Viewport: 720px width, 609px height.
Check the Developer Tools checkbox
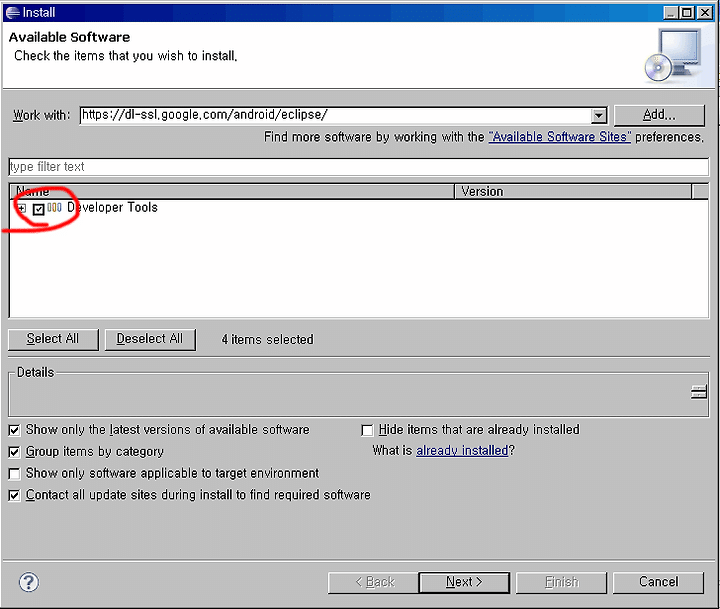(x=39, y=209)
